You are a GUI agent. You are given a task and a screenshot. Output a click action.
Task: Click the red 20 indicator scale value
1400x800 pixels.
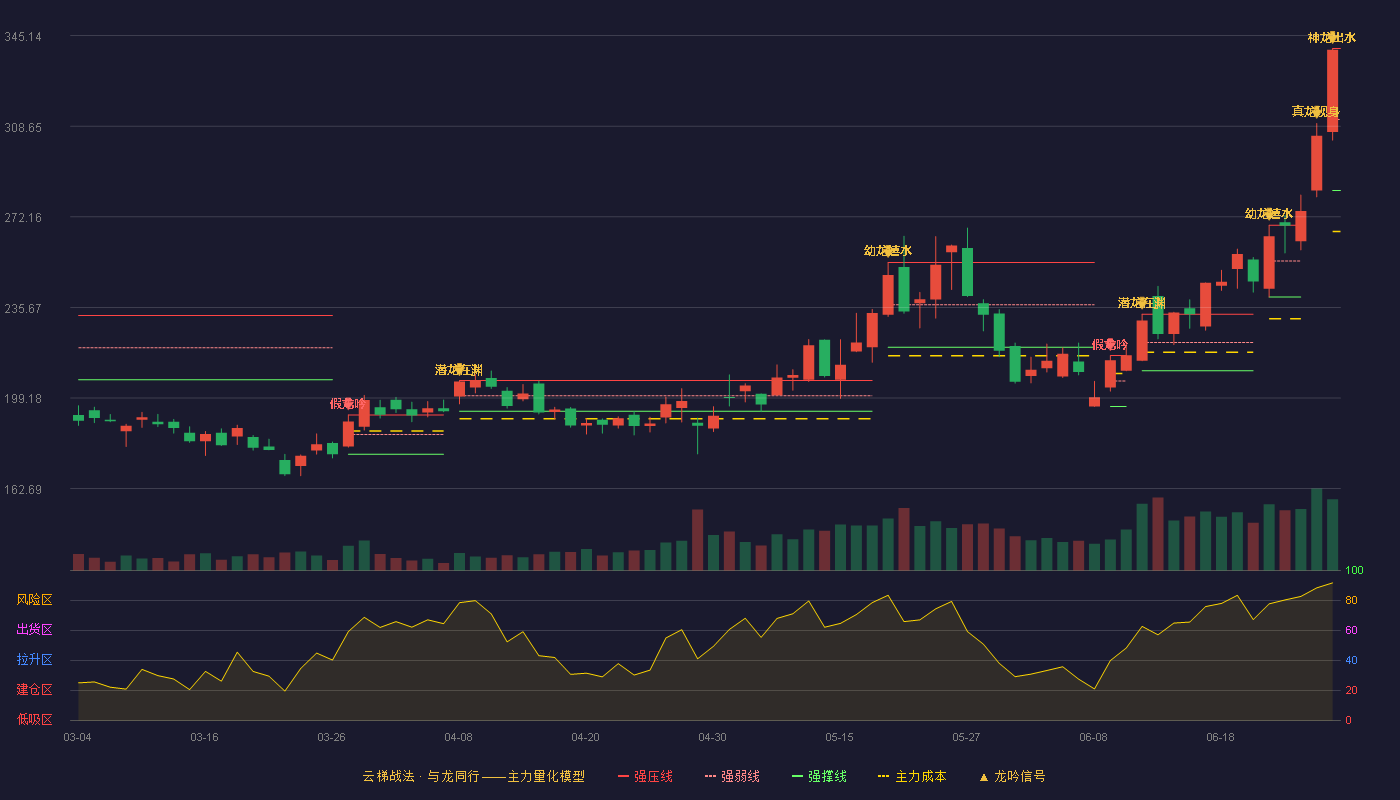1351,691
